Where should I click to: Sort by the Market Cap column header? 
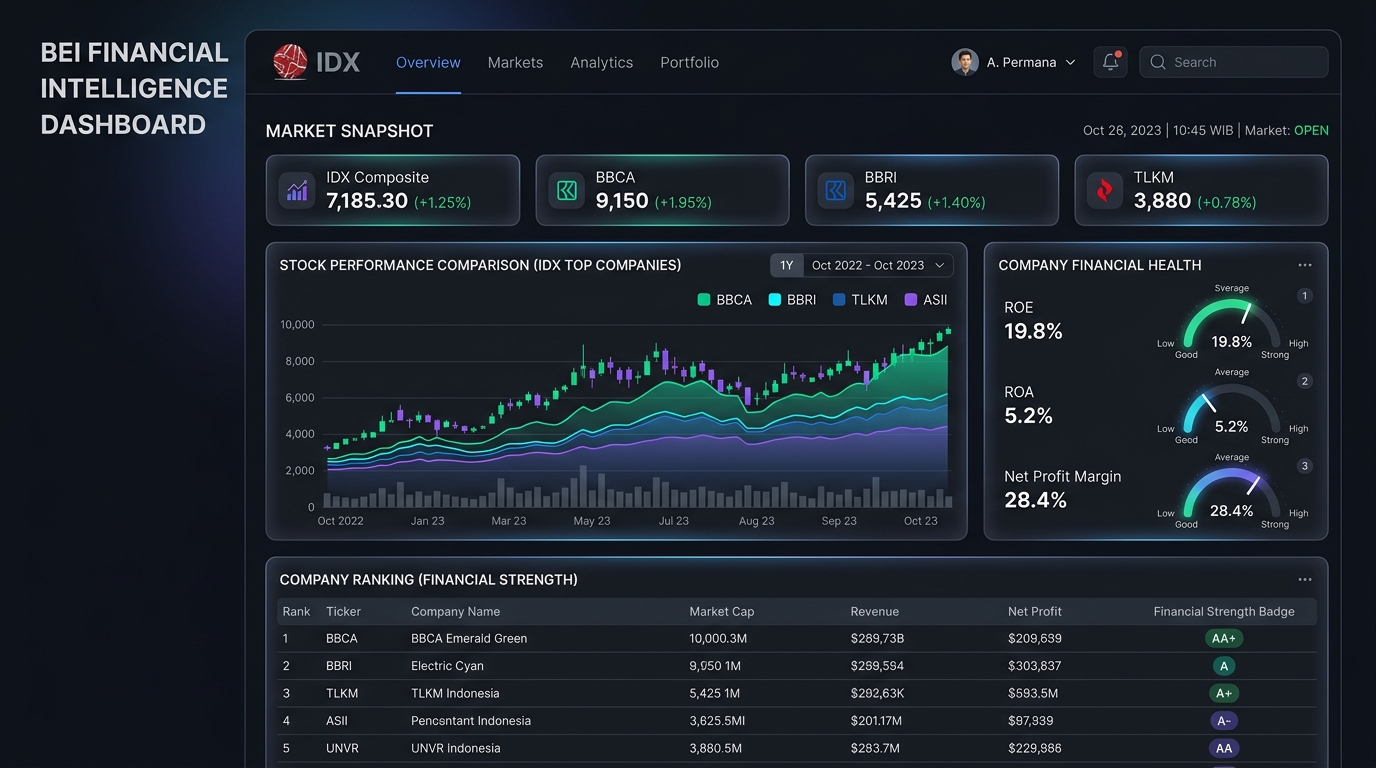(x=722, y=611)
